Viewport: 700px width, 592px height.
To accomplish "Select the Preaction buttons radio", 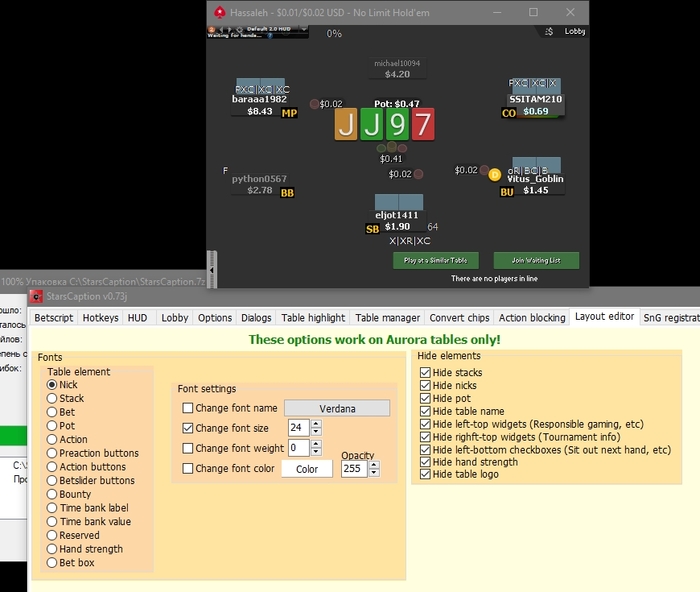I will coord(52,453).
